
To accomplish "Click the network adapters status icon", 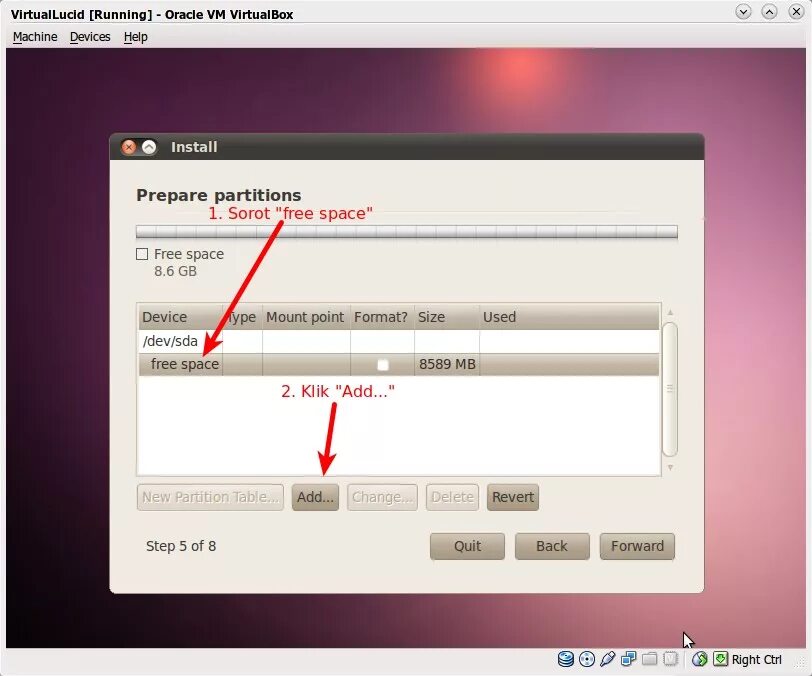I will (628, 659).
